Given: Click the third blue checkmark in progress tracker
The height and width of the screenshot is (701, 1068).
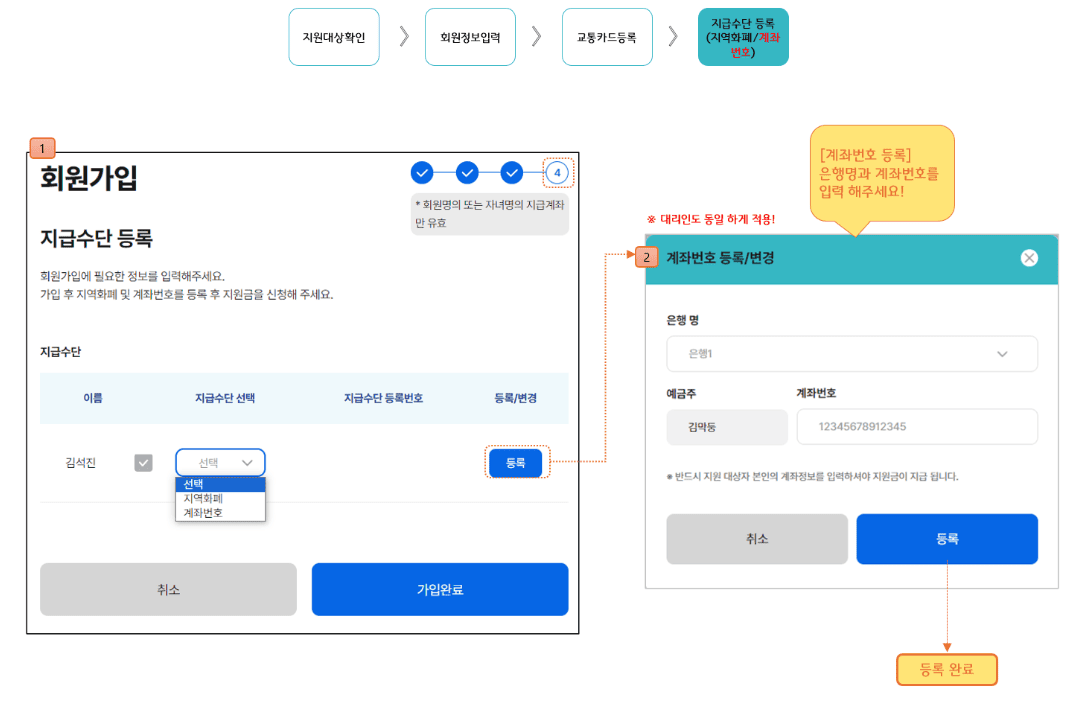Looking at the screenshot, I should coord(511,172).
